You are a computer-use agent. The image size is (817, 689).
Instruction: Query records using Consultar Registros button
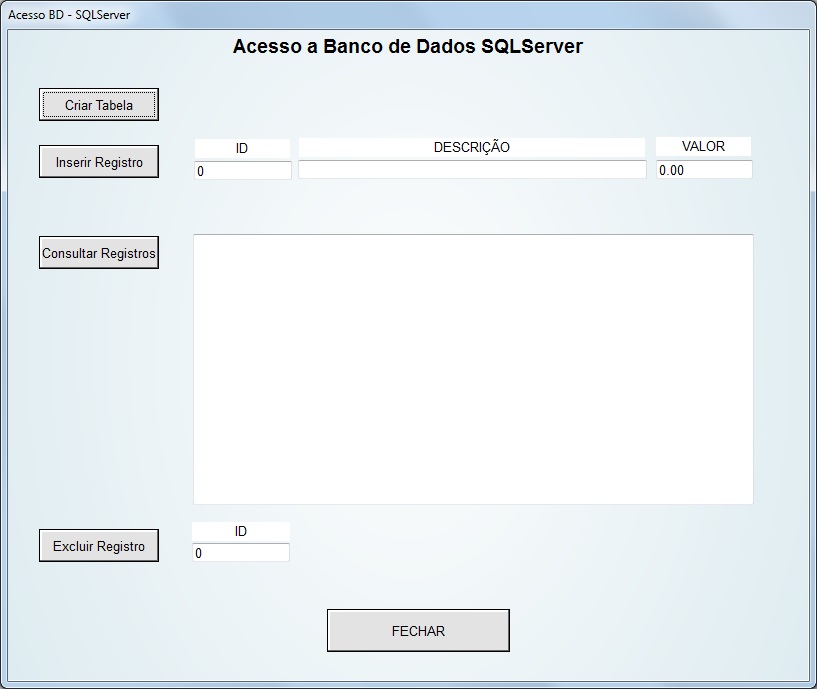pos(98,253)
